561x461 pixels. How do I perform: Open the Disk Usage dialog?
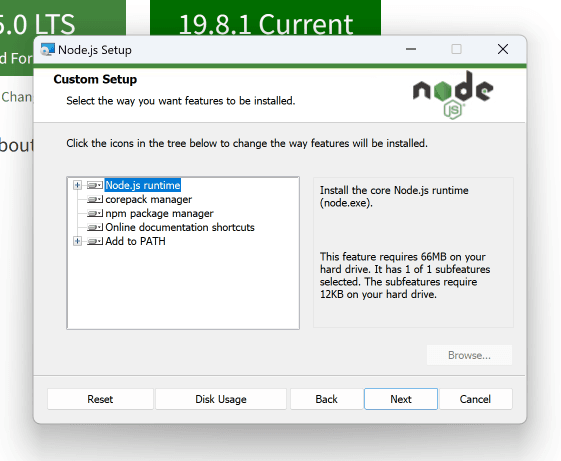221,399
